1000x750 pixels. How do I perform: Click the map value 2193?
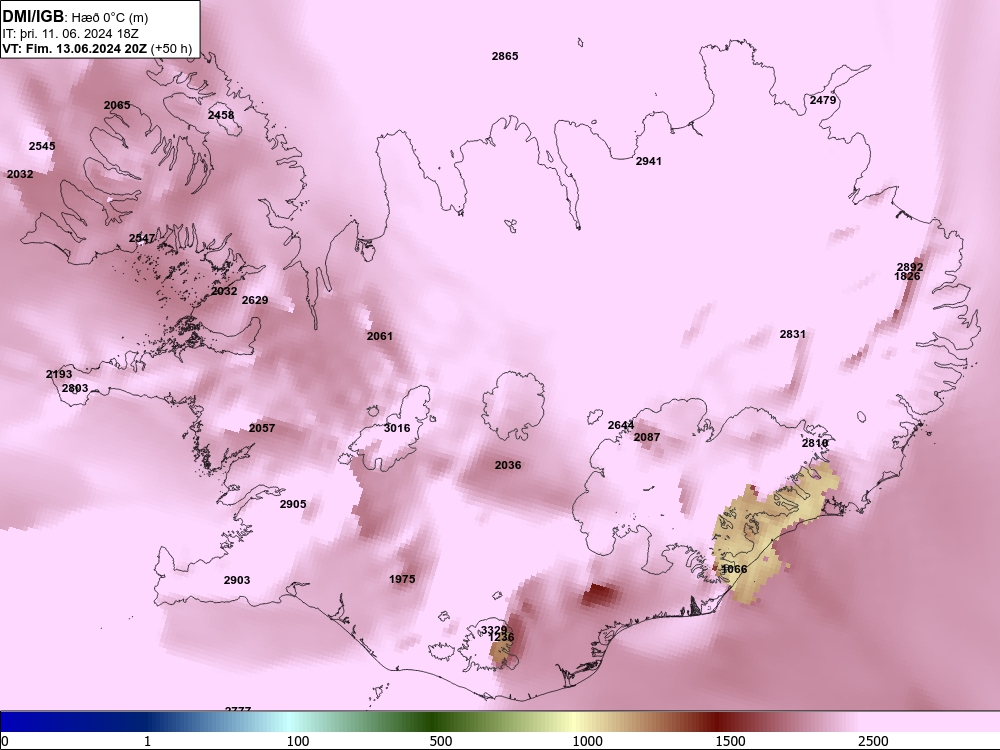(59, 374)
